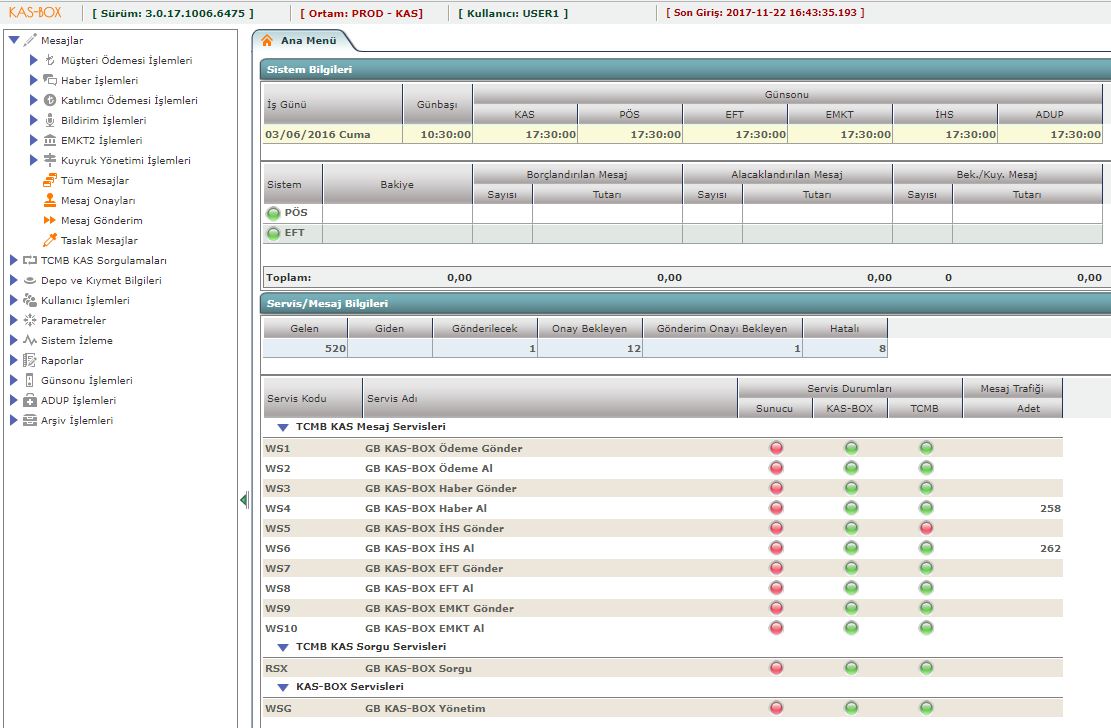Click the Günsonu İşlemleri icon
This screenshot has height=728, width=1111.
pyautogui.click(x=30, y=380)
